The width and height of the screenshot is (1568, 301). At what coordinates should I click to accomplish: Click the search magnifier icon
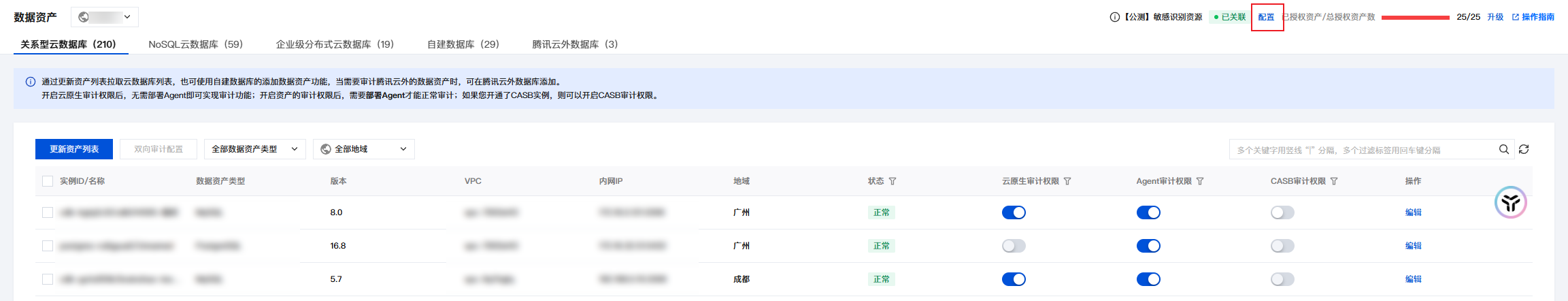pos(1504,149)
